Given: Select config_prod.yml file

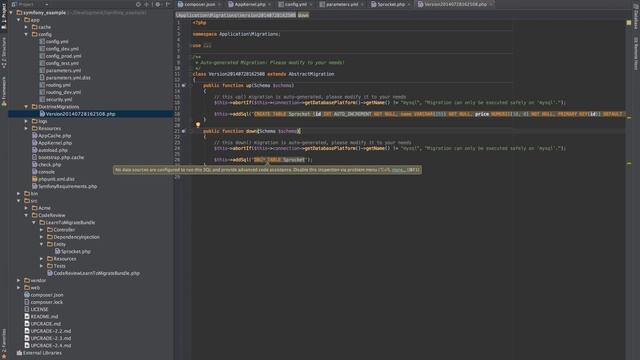Looking at the screenshot, I should 60,56.
